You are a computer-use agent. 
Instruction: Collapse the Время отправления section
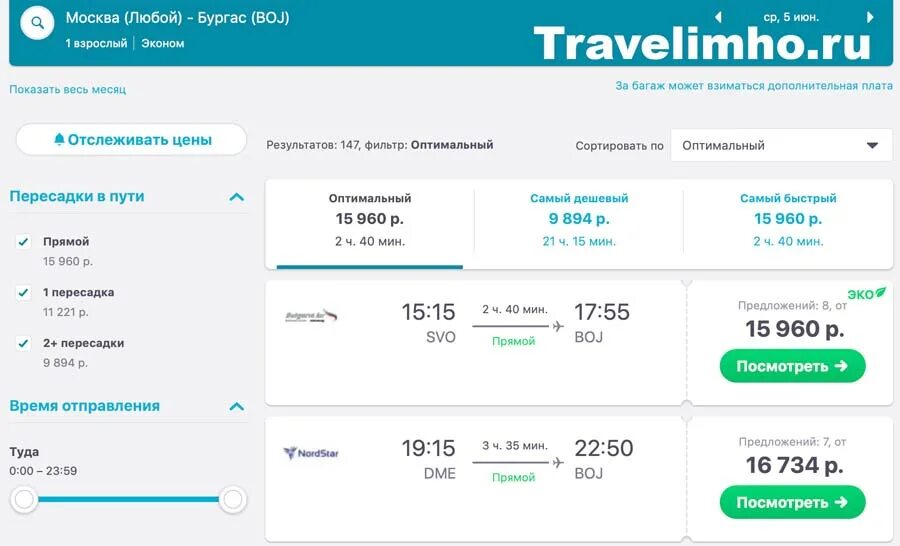point(237,407)
